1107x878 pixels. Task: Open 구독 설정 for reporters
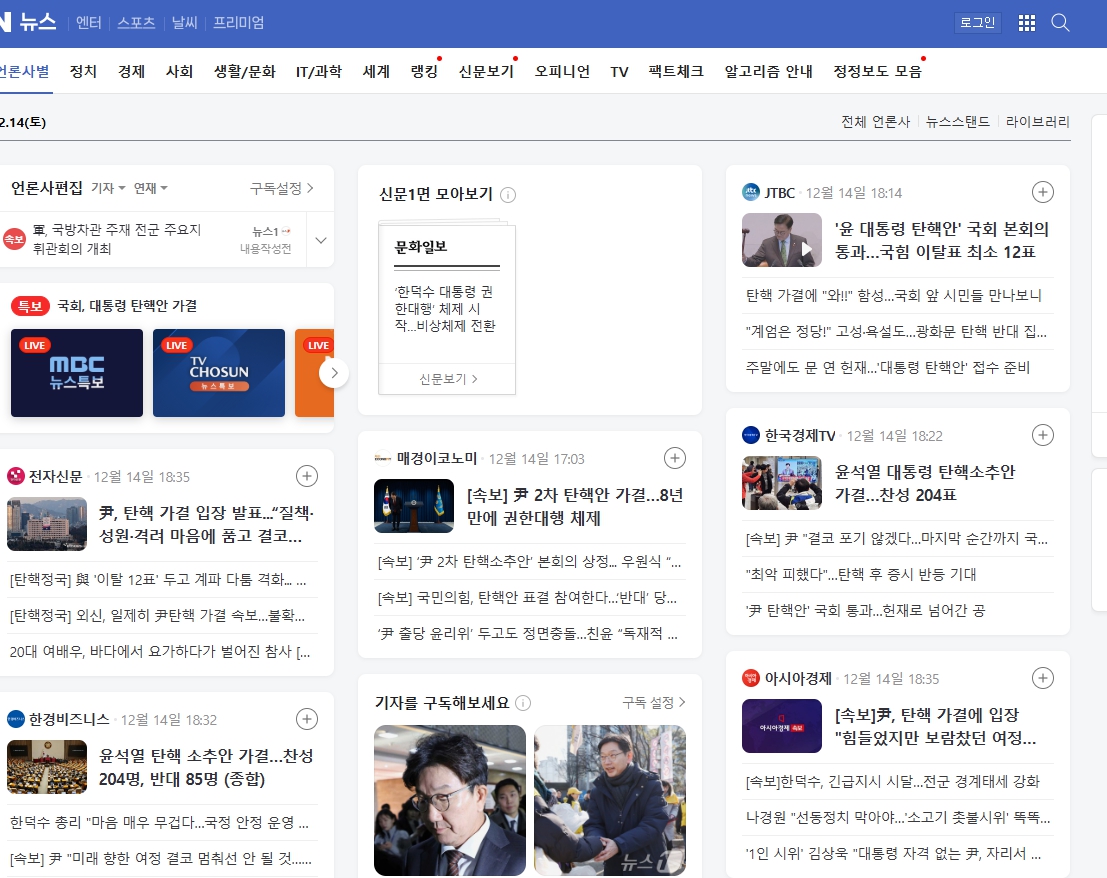click(x=654, y=703)
